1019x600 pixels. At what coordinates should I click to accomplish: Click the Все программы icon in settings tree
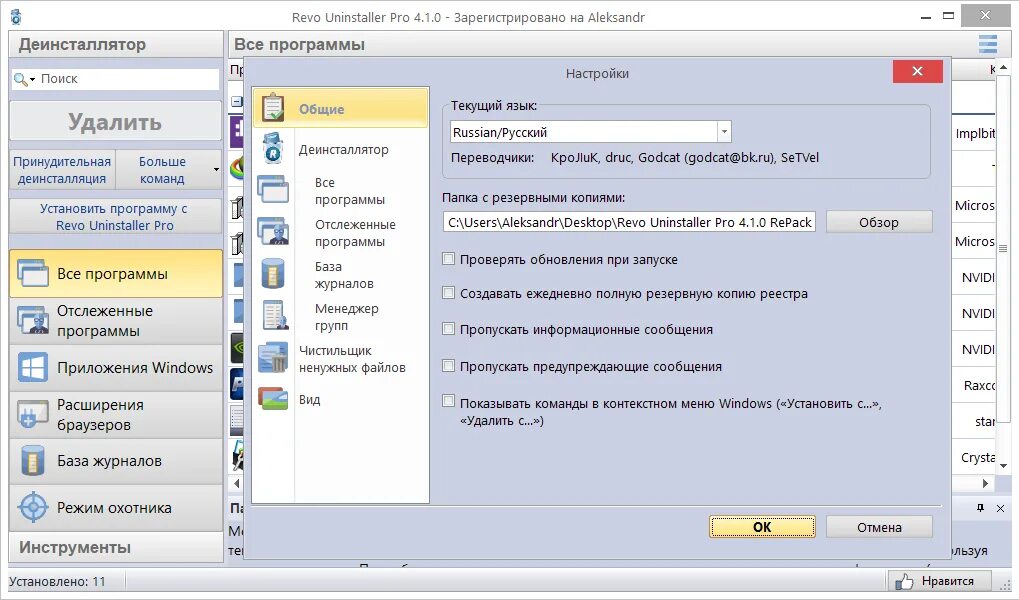(273, 190)
